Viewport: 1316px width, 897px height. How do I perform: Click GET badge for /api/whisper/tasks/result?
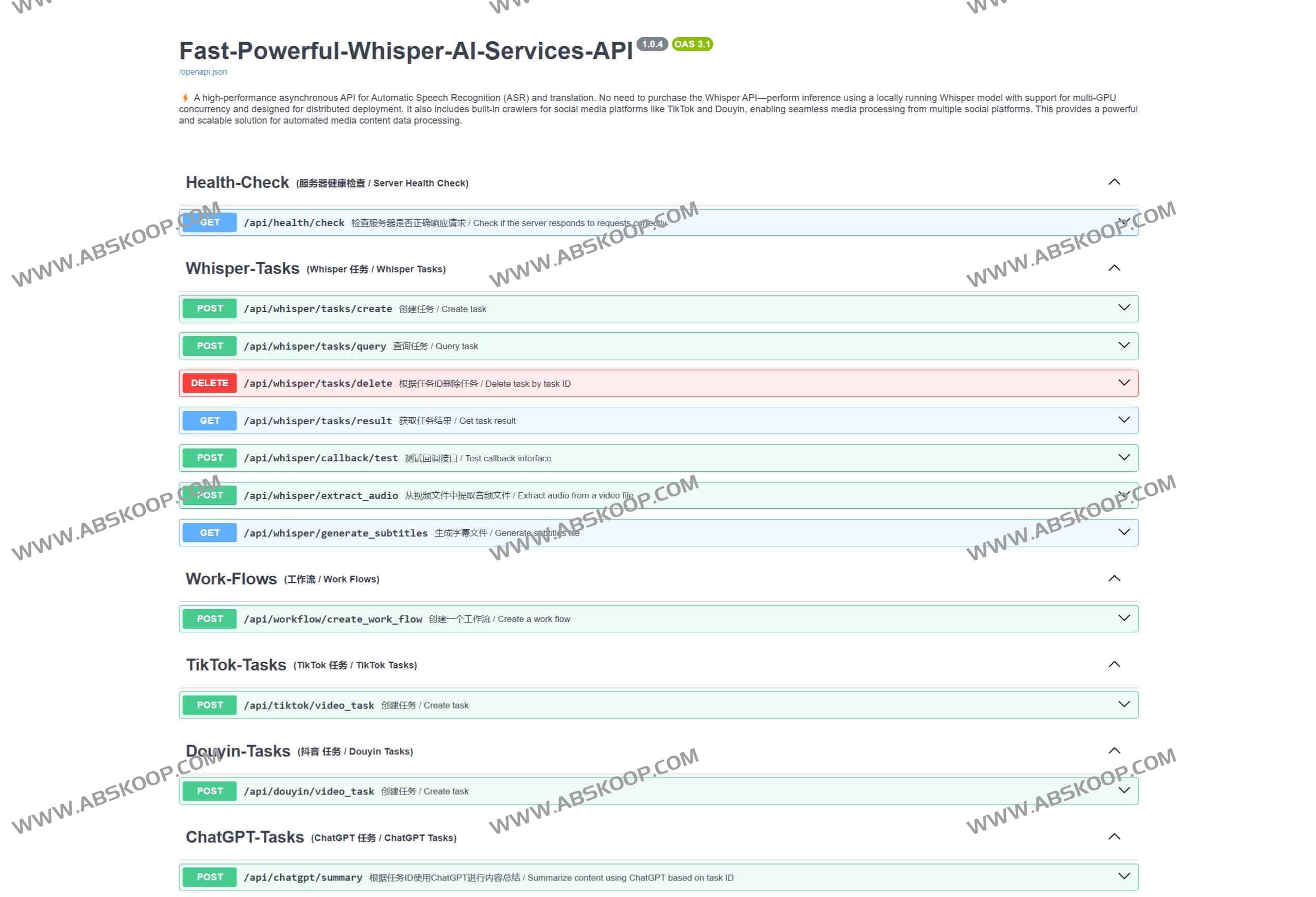(210, 421)
